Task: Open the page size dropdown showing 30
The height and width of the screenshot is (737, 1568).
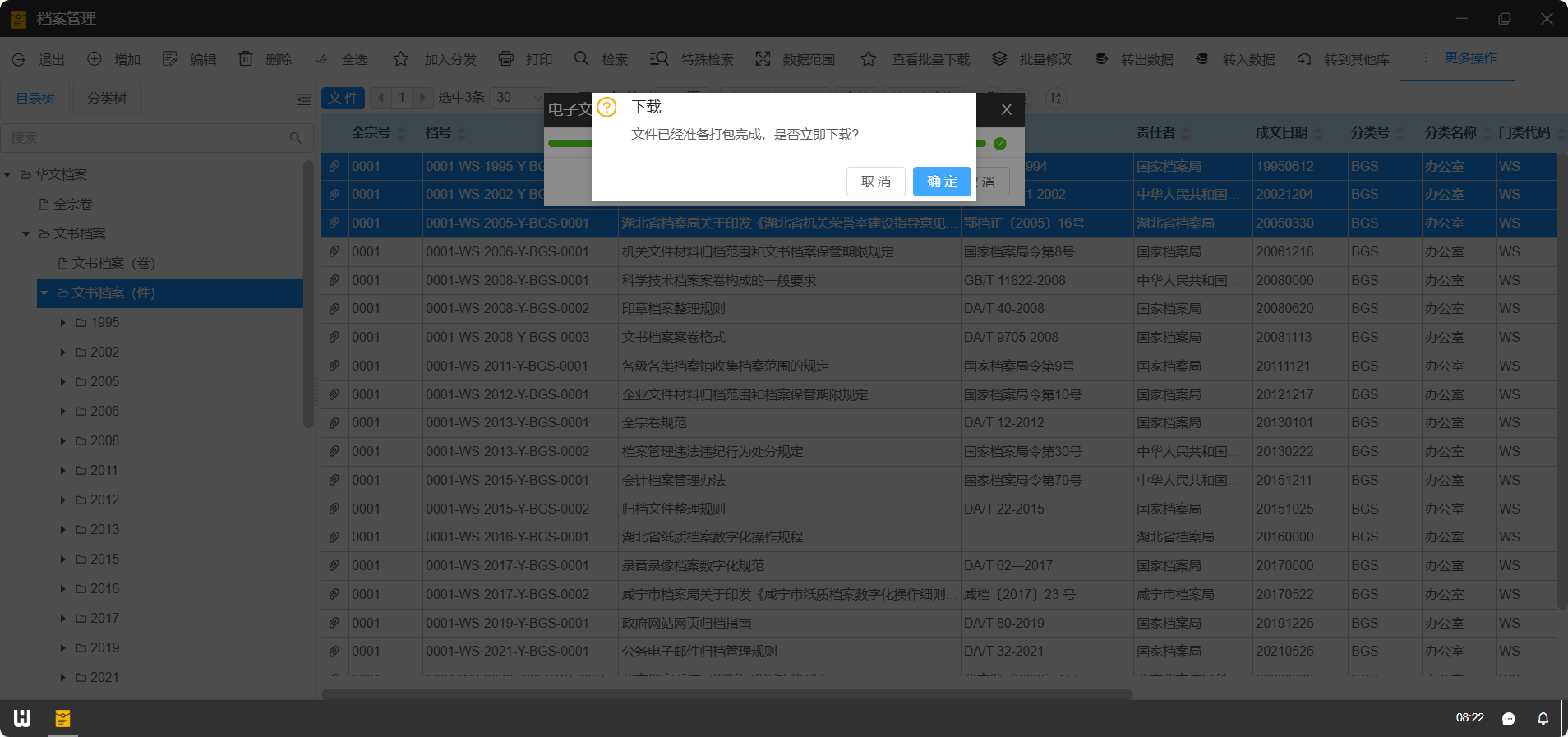Action: 519,98
